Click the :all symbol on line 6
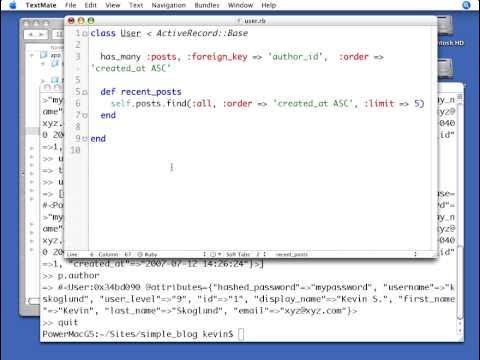480x360 pixels. pyautogui.click(x=201, y=104)
